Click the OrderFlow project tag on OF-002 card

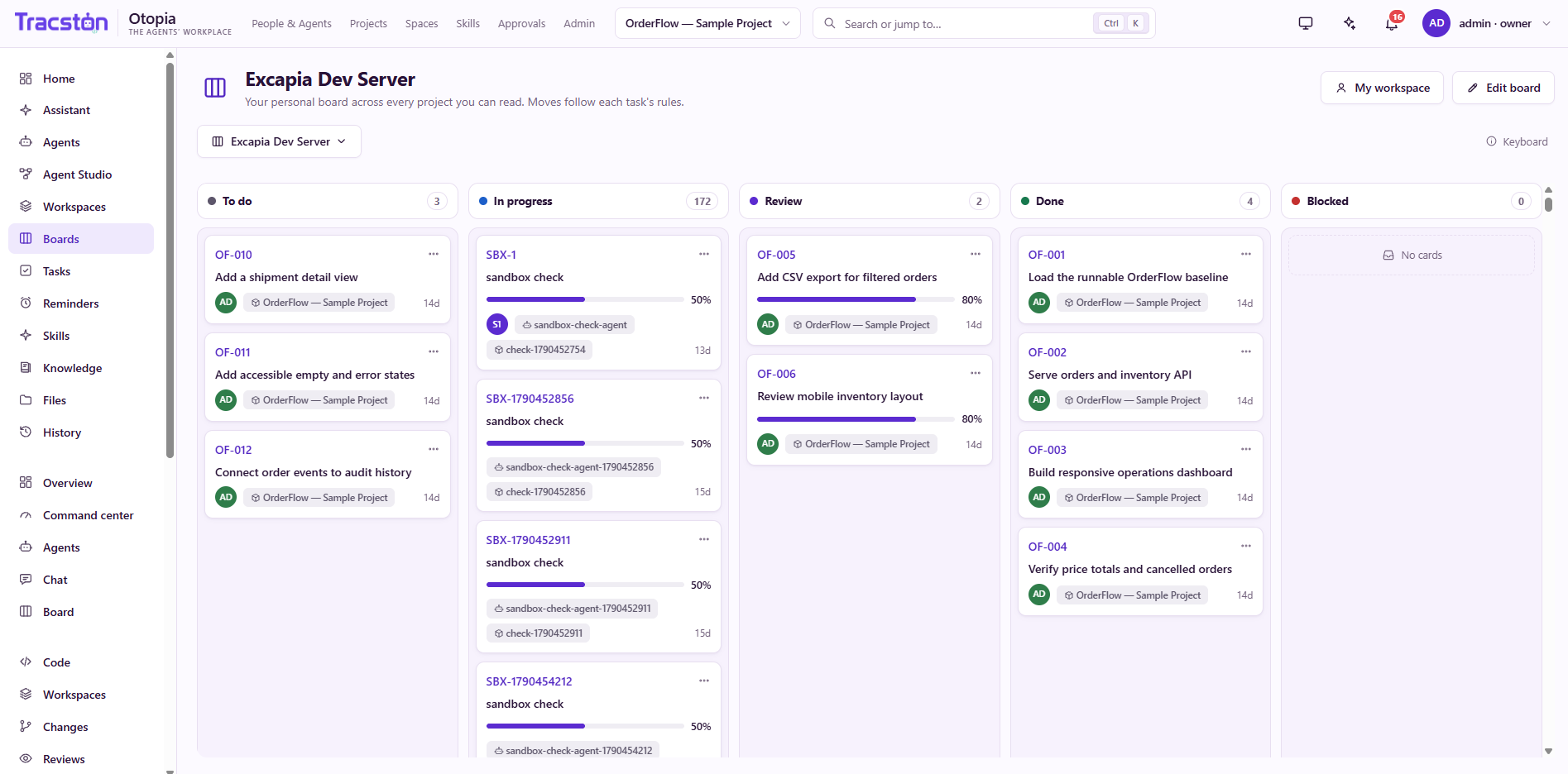coord(1132,400)
